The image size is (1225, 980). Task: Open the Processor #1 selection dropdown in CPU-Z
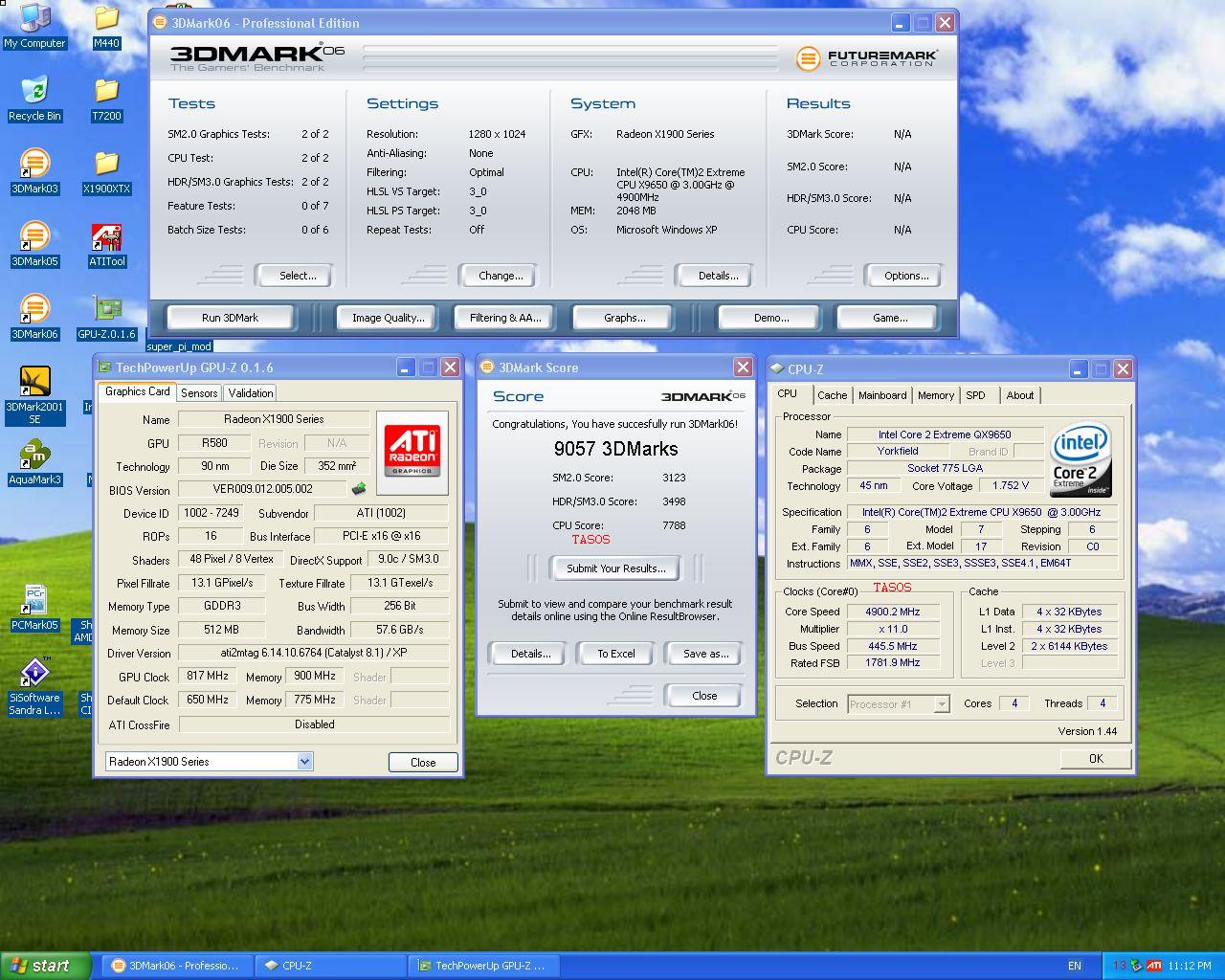(x=942, y=704)
